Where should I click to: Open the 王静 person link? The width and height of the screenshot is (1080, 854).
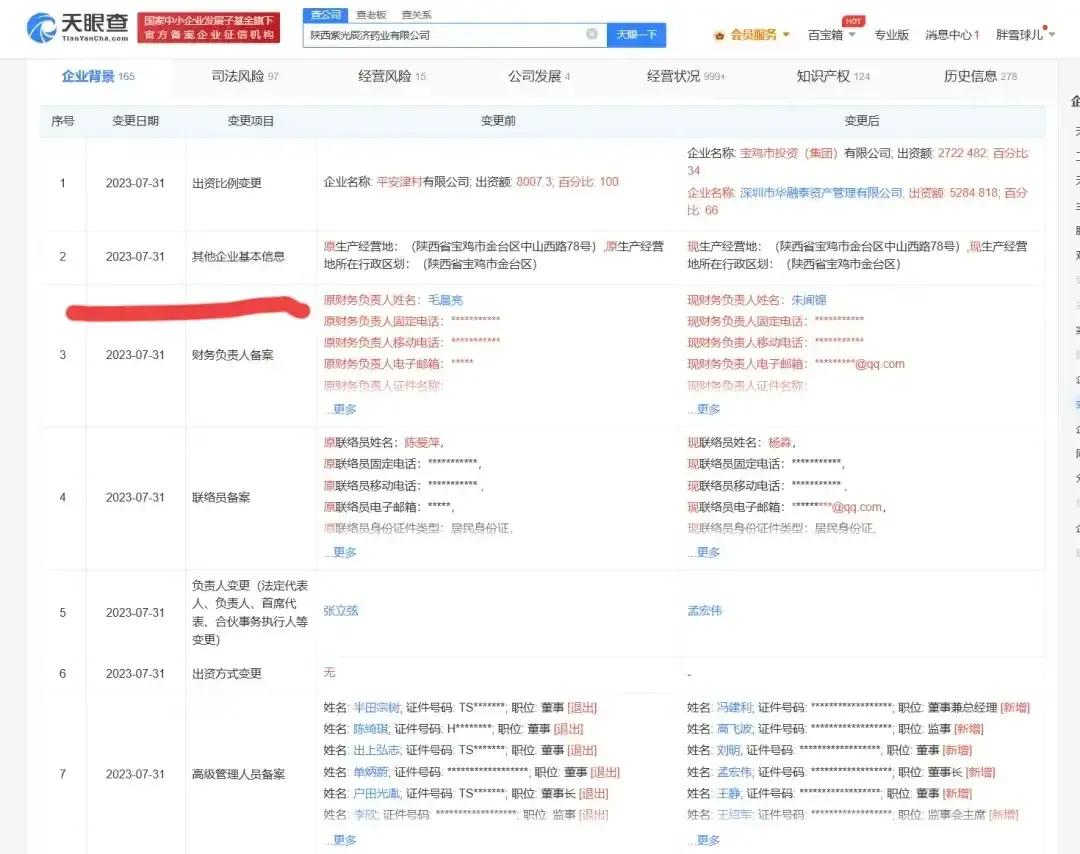tap(728, 793)
